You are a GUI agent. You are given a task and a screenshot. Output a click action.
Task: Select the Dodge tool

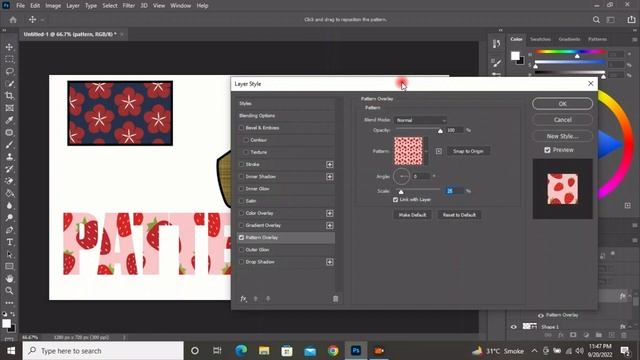point(9,218)
